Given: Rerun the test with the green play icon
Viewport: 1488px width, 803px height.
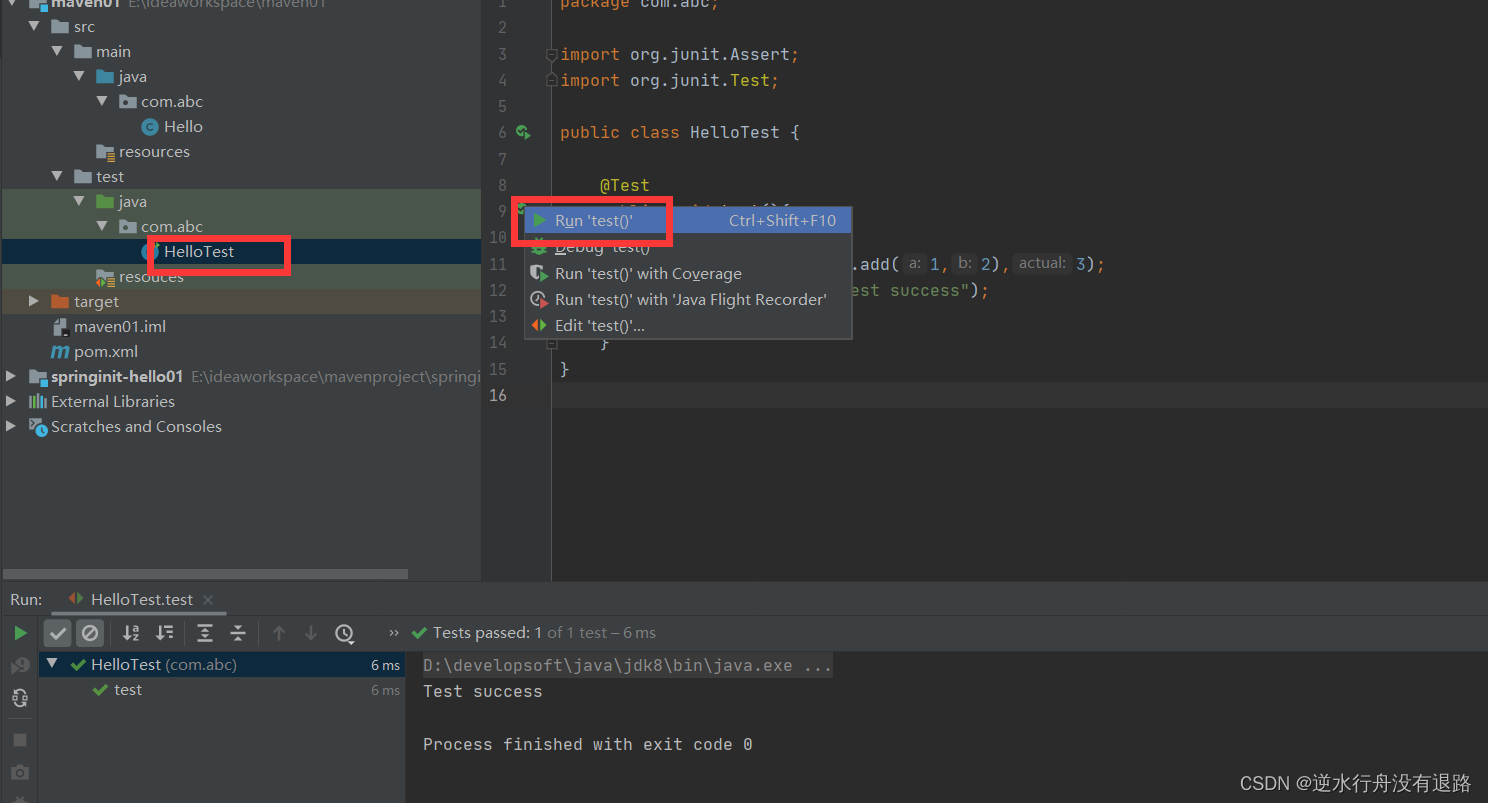Looking at the screenshot, I should [20, 633].
